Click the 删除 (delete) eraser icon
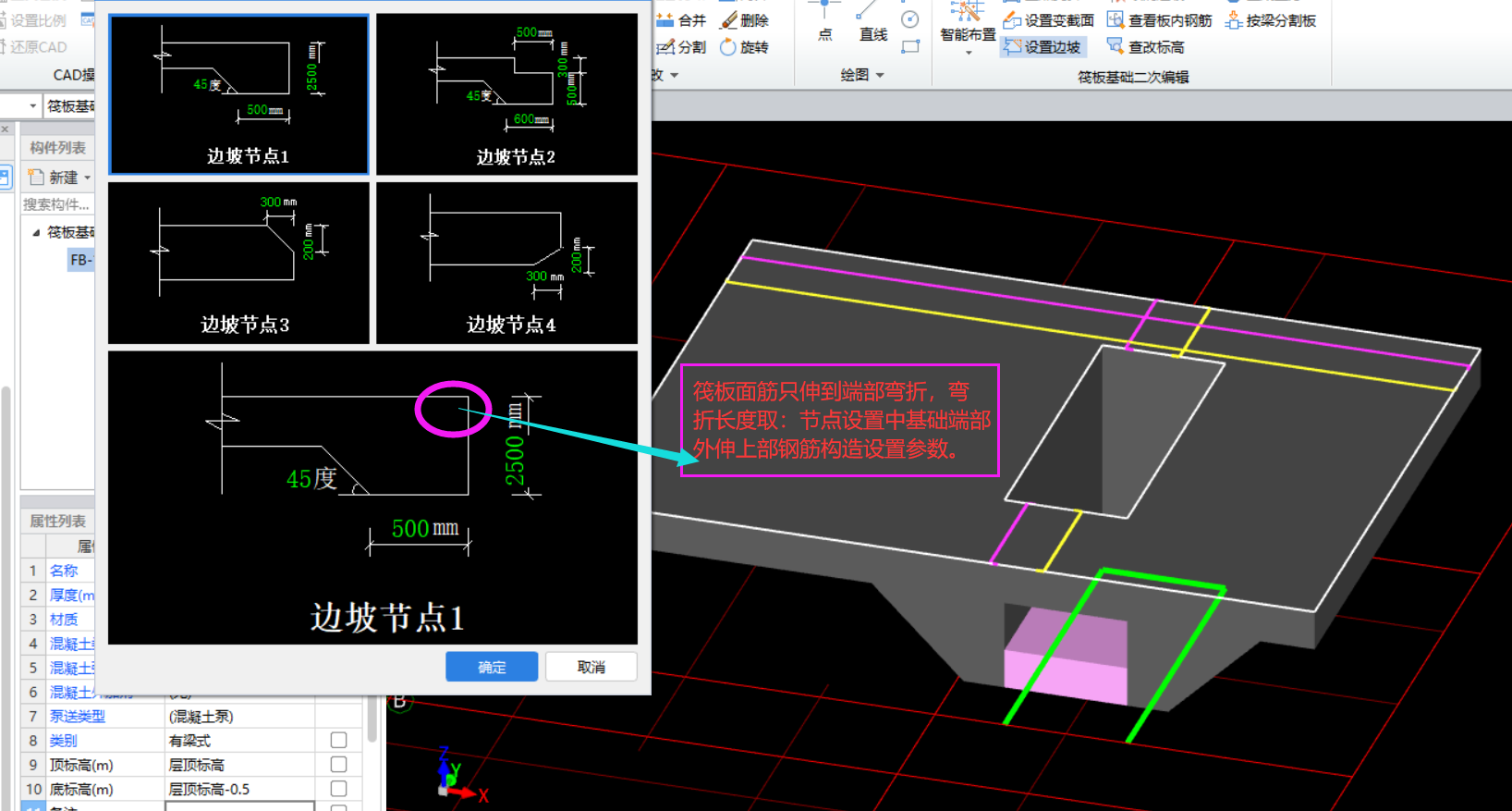The image size is (1512, 811). click(x=729, y=20)
